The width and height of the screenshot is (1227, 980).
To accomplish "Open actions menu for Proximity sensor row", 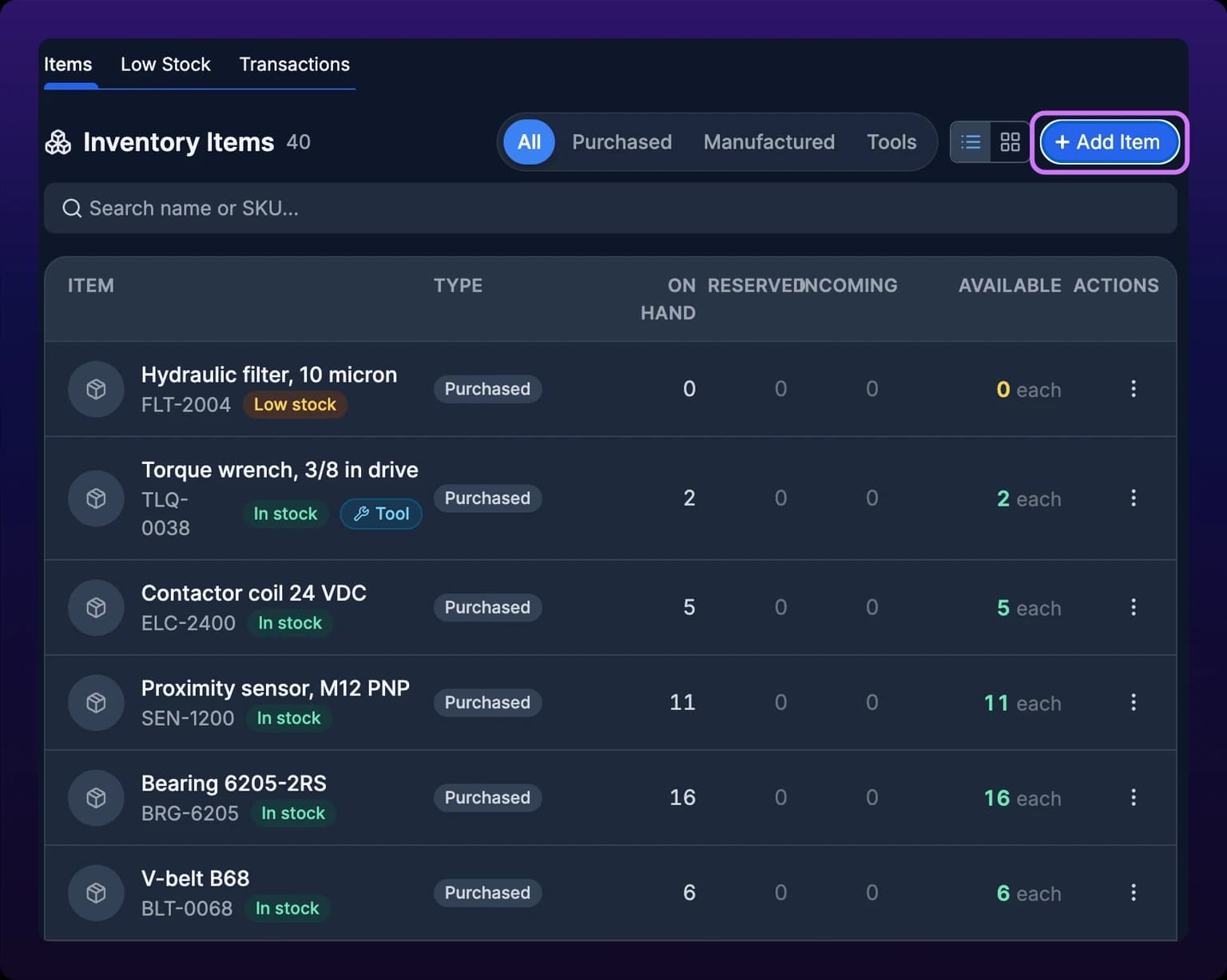I will coord(1133,702).
